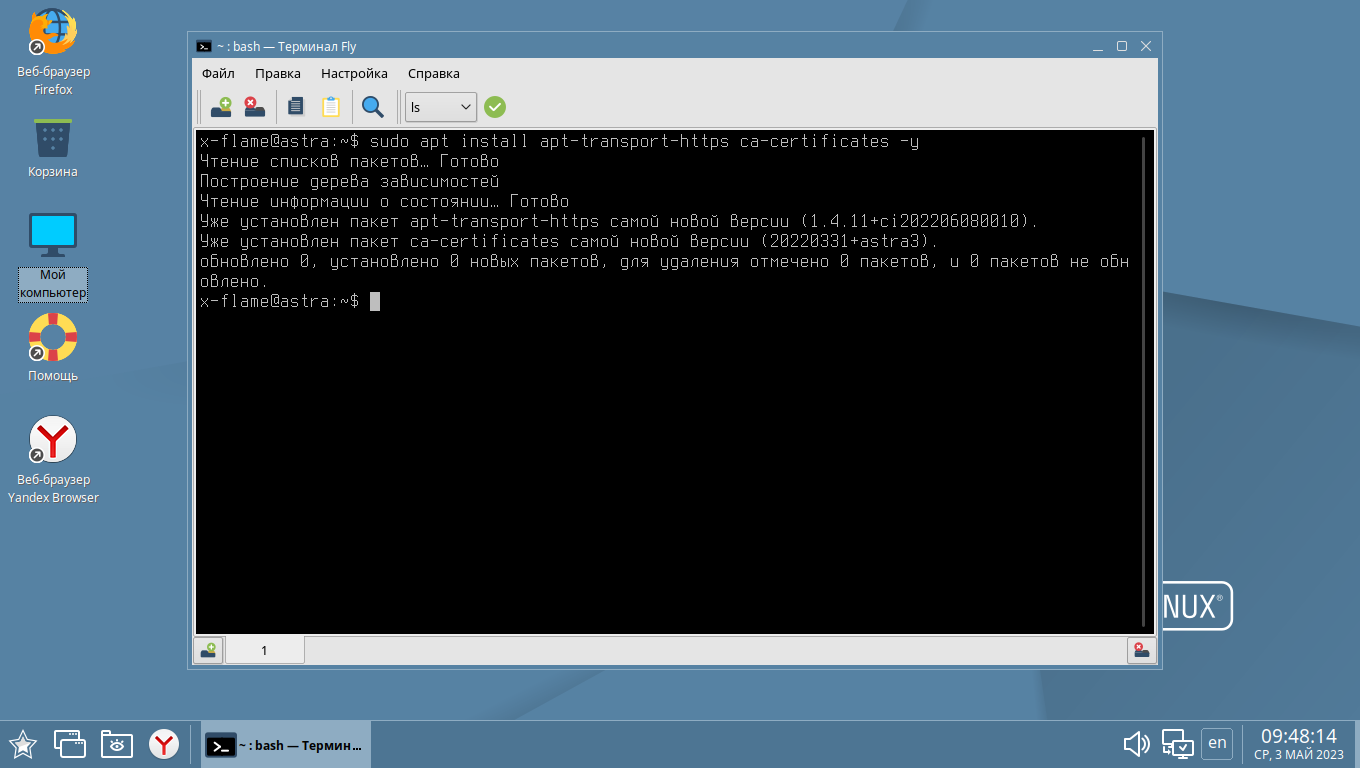Select the Мой компьютер desktop icon

point(53,256)
